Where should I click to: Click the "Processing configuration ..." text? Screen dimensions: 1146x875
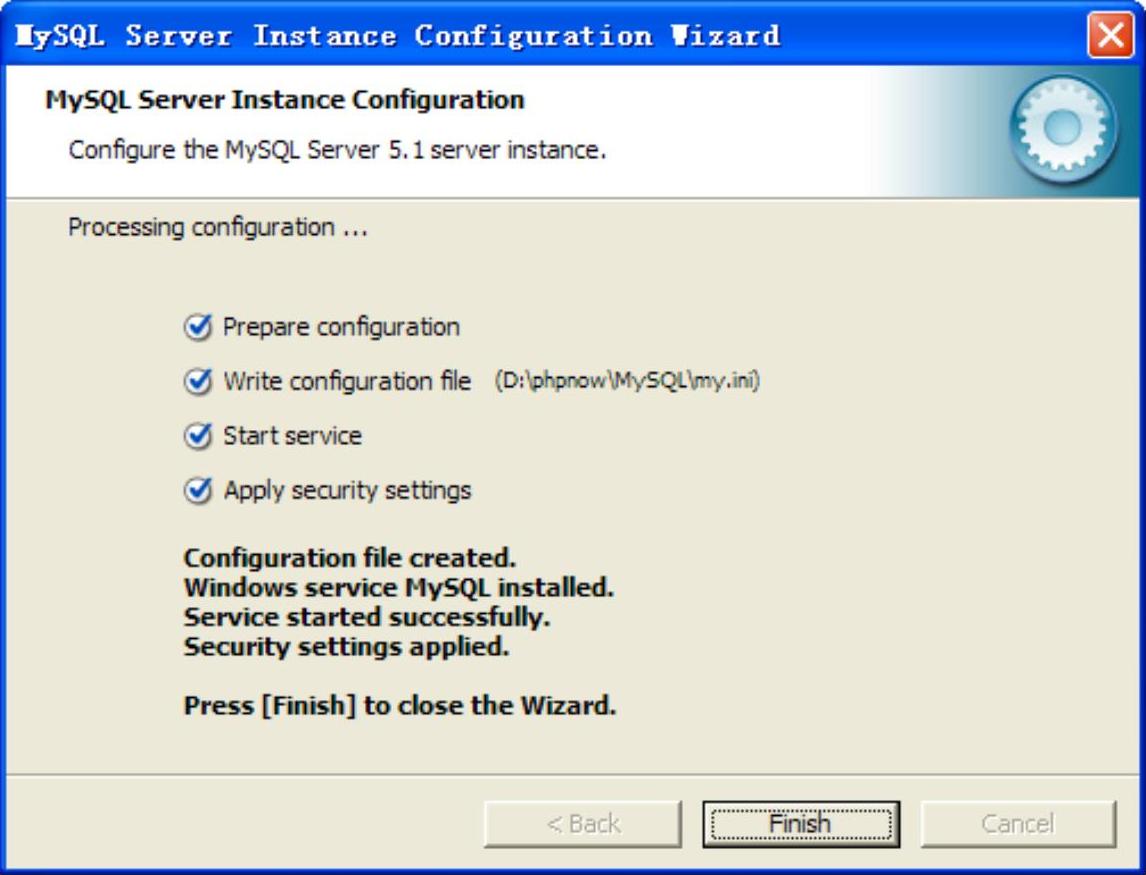218,227
